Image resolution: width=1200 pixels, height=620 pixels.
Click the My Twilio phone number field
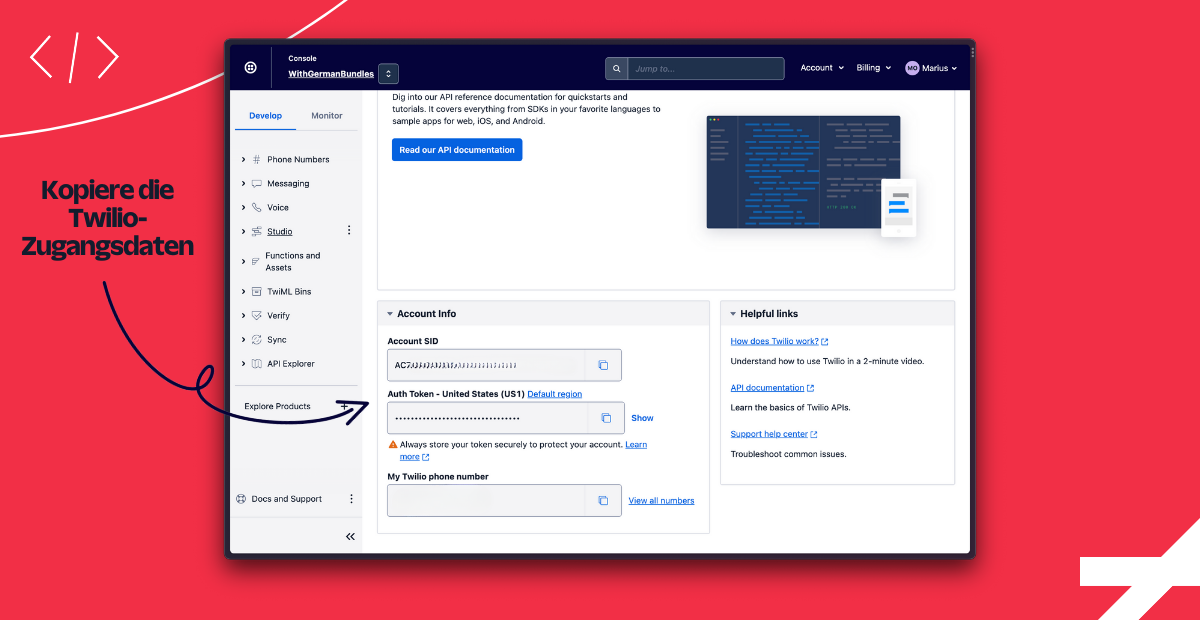click(486, 501)
